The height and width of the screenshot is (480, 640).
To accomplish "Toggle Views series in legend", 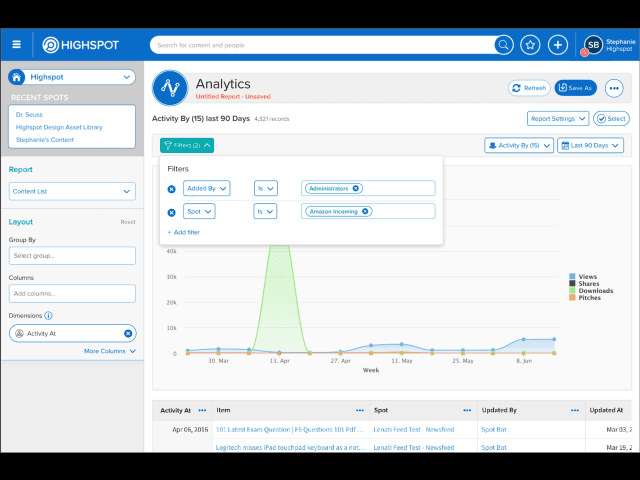I will click(x=583, y=276).
